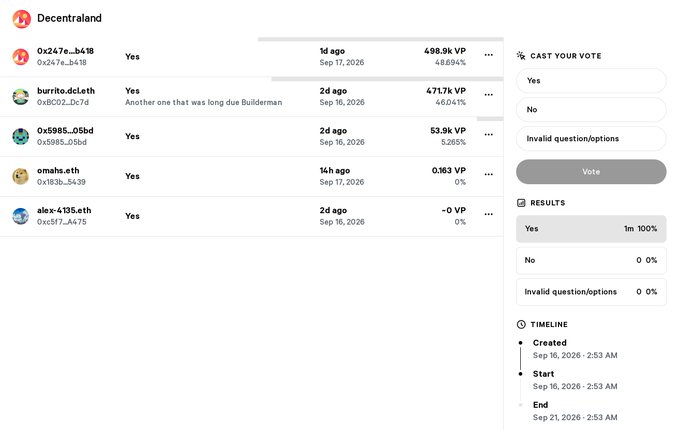Click omahs.eth doge avatar

click(x=20, y=176)
